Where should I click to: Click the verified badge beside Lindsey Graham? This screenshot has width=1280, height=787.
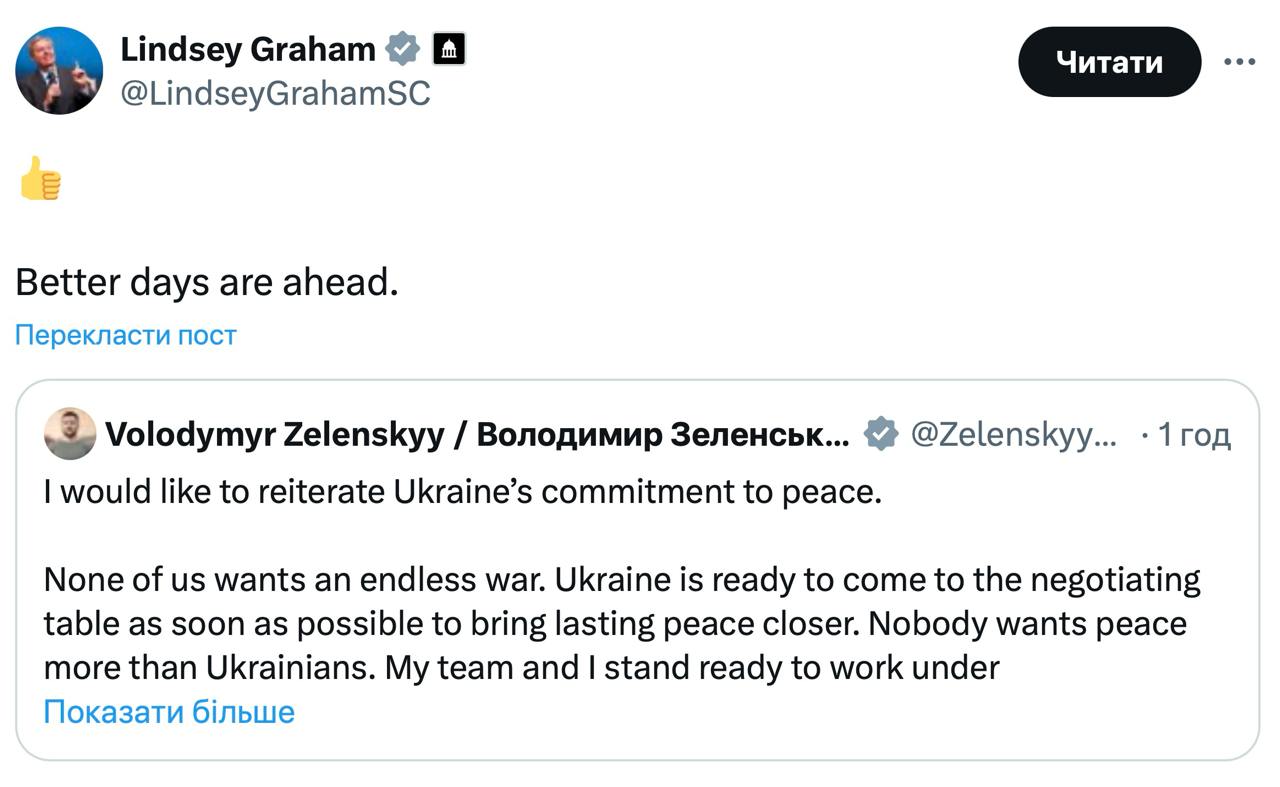tap(402, 48)
